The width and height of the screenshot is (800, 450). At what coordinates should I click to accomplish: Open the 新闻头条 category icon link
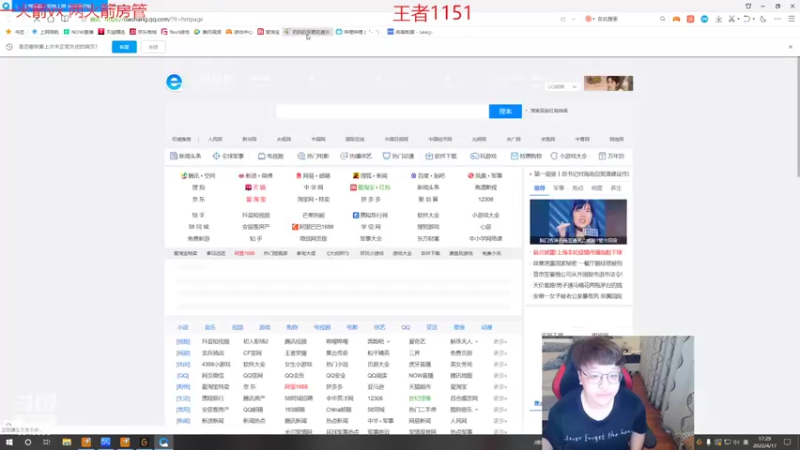pyautogui.click(x=186, y=156)
